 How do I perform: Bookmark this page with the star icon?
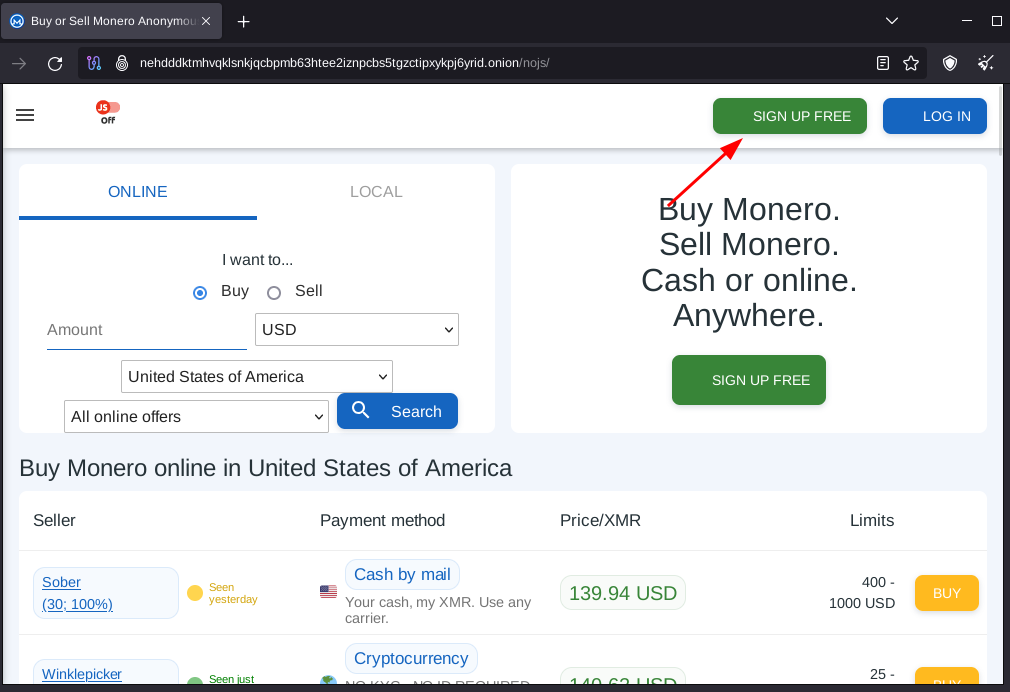911,63
